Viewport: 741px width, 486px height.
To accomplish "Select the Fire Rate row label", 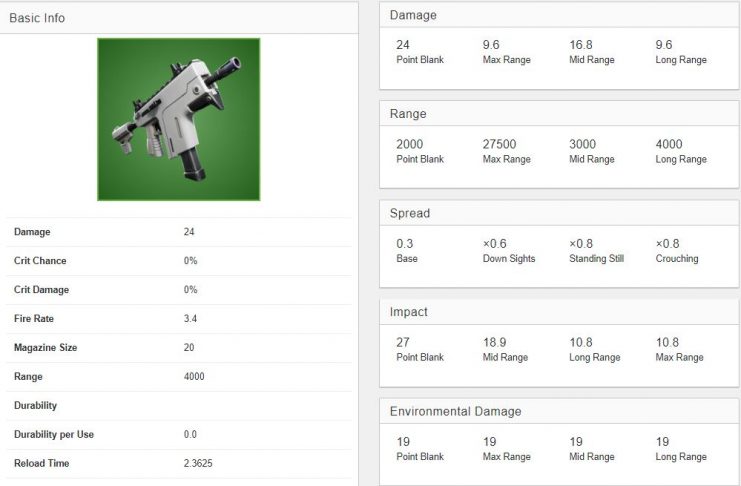I will tap(34, 318).
